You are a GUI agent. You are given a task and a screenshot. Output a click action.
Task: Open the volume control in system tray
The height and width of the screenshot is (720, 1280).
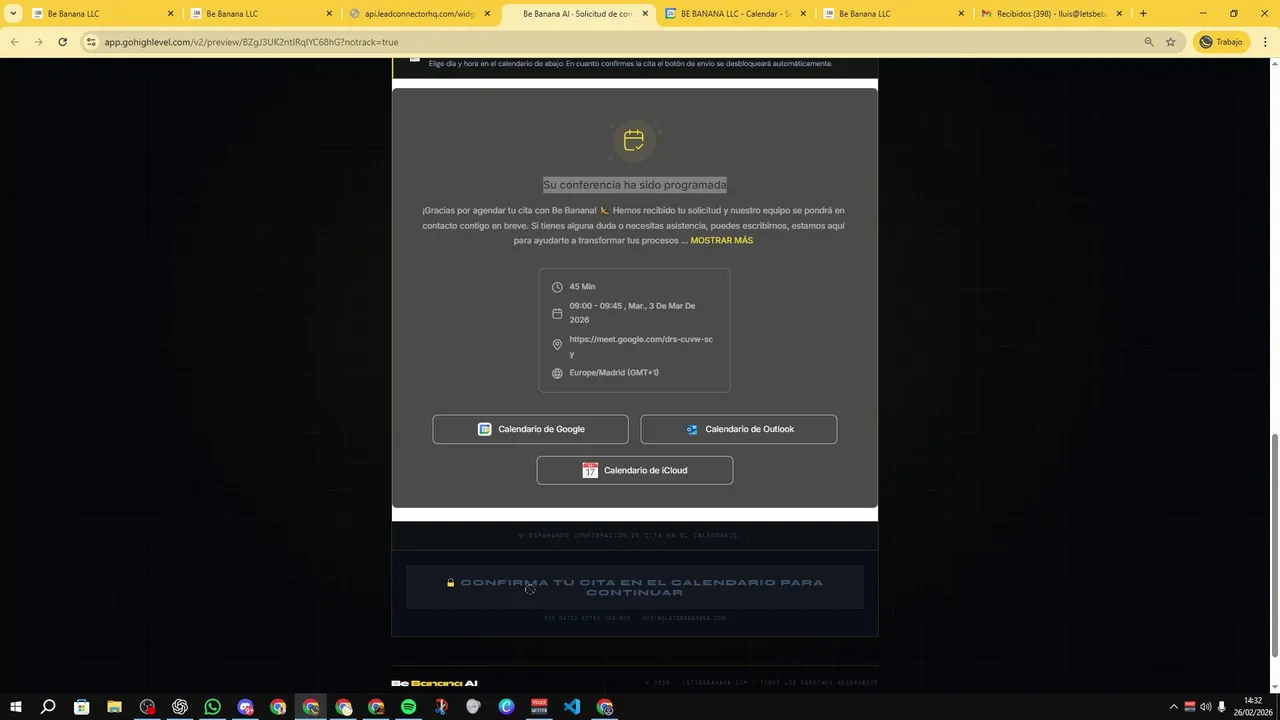point(1205,707)
